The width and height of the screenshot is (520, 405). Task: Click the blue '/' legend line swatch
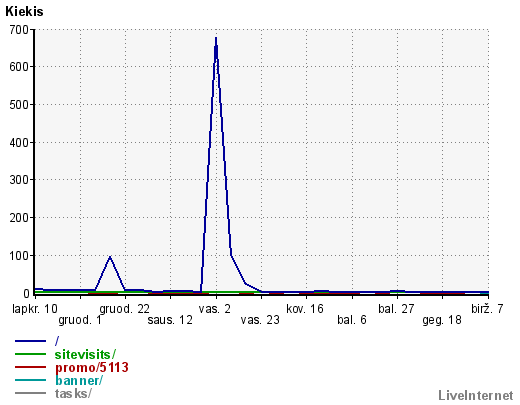(30, 341)
